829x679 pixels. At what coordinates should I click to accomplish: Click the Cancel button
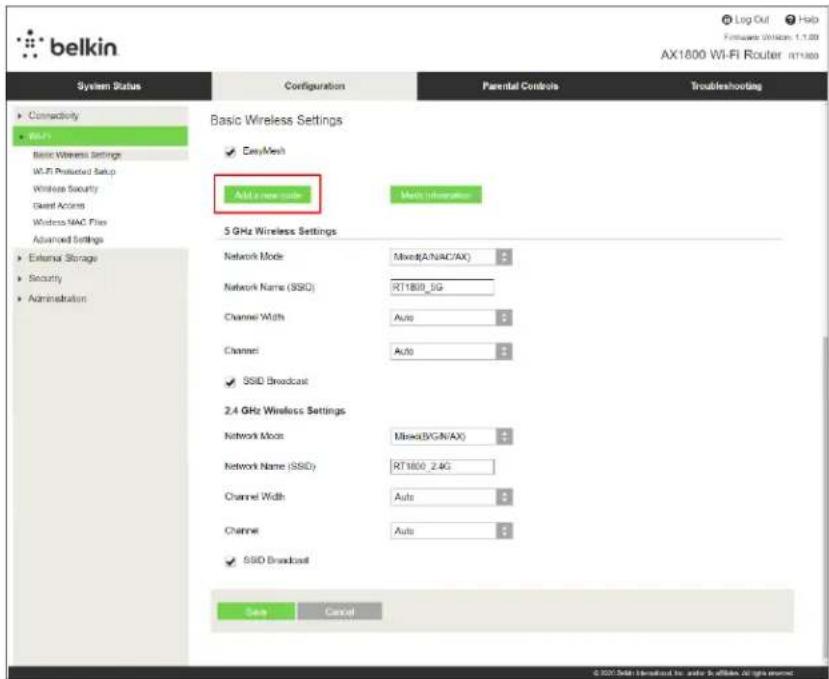tap(339, 611)
